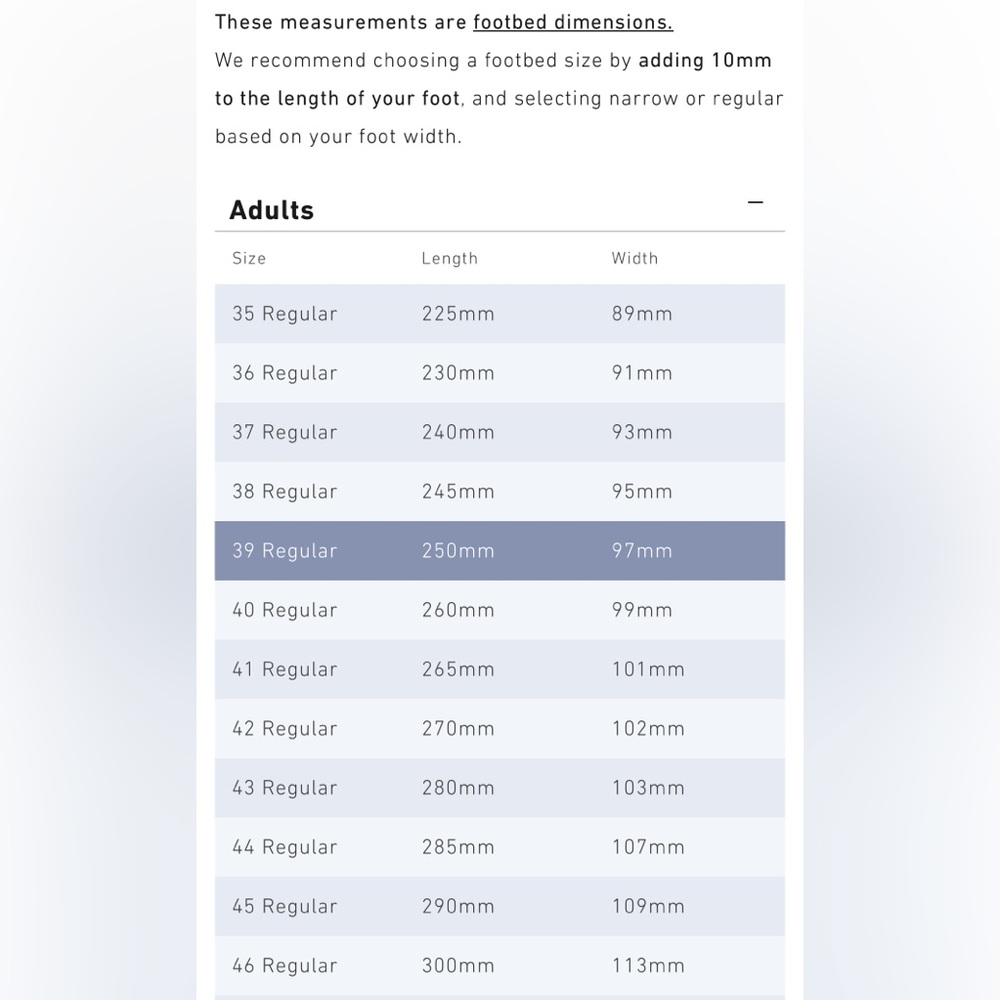The image size is (1000, 1000).
Task: Select the 40 Regular size row
Action: (499, 610)
